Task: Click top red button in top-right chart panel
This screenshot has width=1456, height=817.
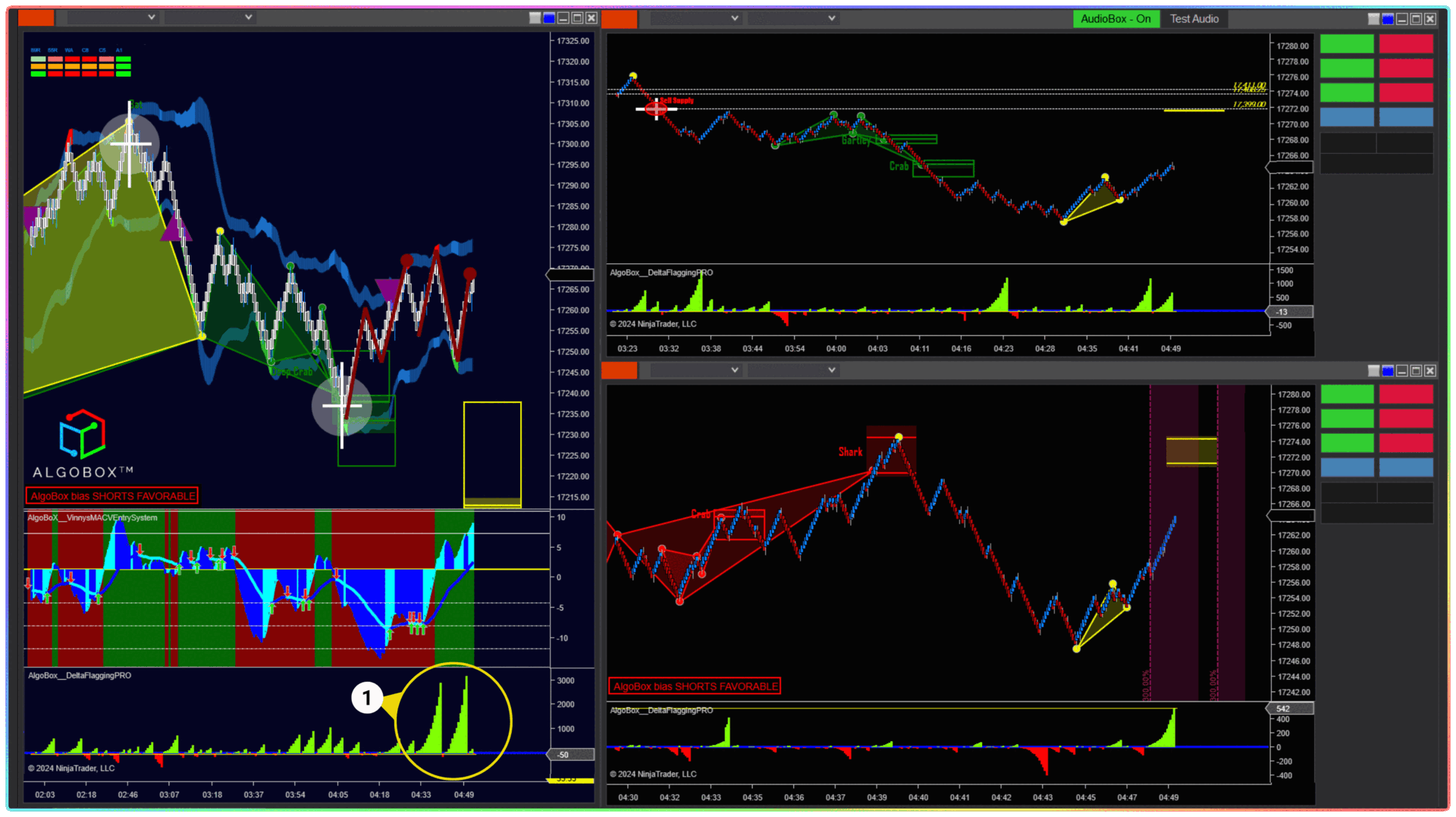Action: [x=1405, y=44]
